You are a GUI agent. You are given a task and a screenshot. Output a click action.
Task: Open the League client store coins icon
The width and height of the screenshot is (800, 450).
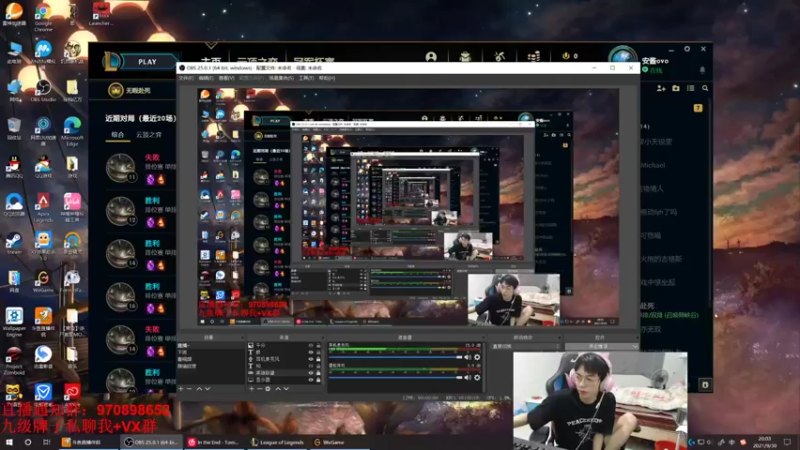pyautogui.click(x=534, y=57)
